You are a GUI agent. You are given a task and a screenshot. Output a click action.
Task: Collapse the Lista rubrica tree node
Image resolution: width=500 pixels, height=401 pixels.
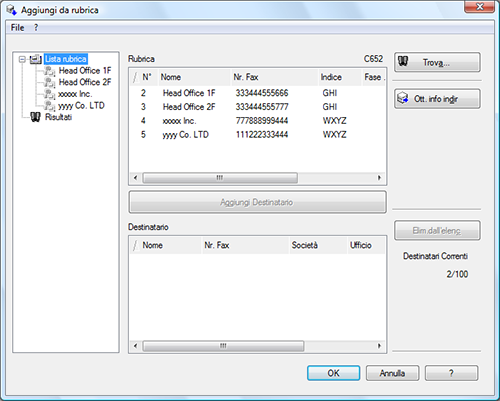point(22,59)
